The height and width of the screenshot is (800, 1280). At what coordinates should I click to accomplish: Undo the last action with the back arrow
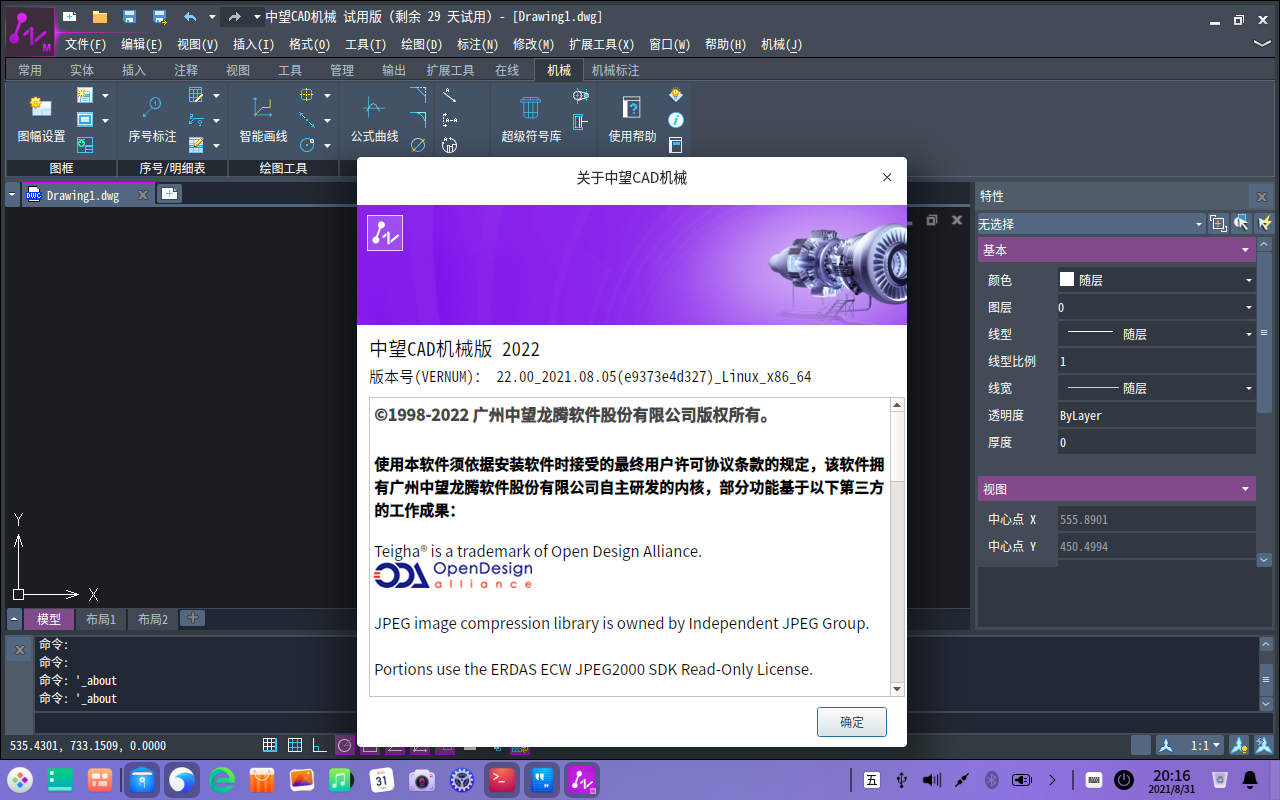(190, 16)
